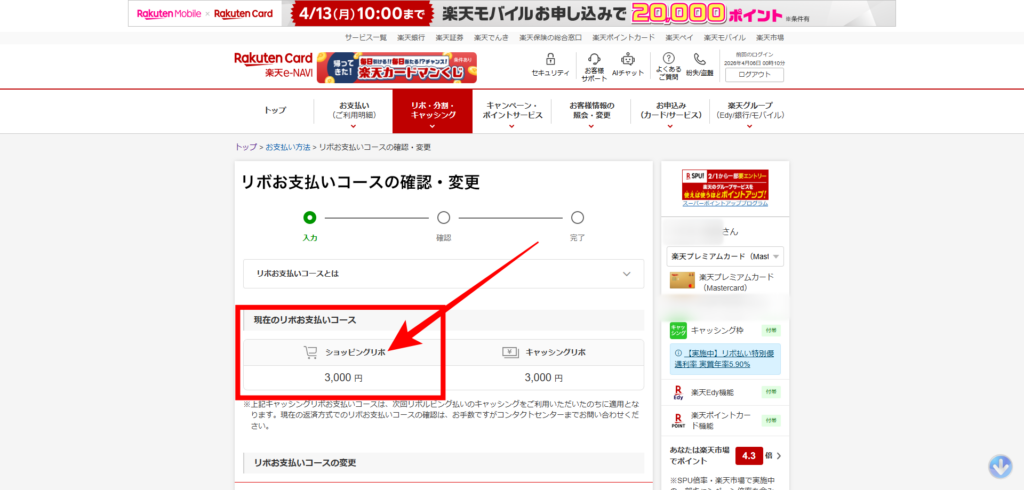Image resolution: width=1024 pixels, height=490 pixels.
Task: Open AIチャット robot icon
Action: coord(627,60)
